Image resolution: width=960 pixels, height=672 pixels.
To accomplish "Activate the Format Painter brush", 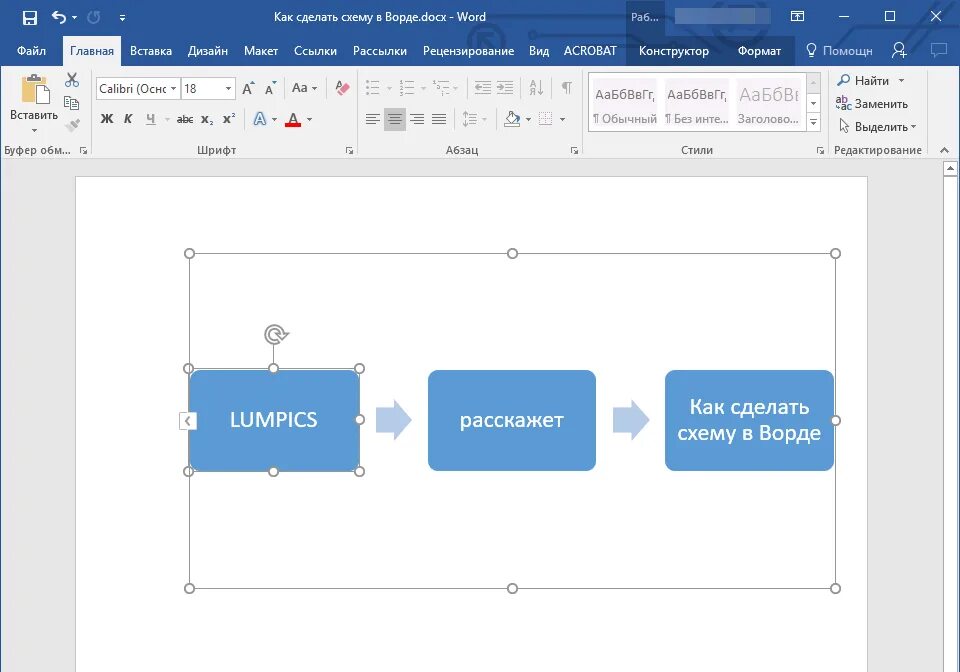I will [72, 125].
